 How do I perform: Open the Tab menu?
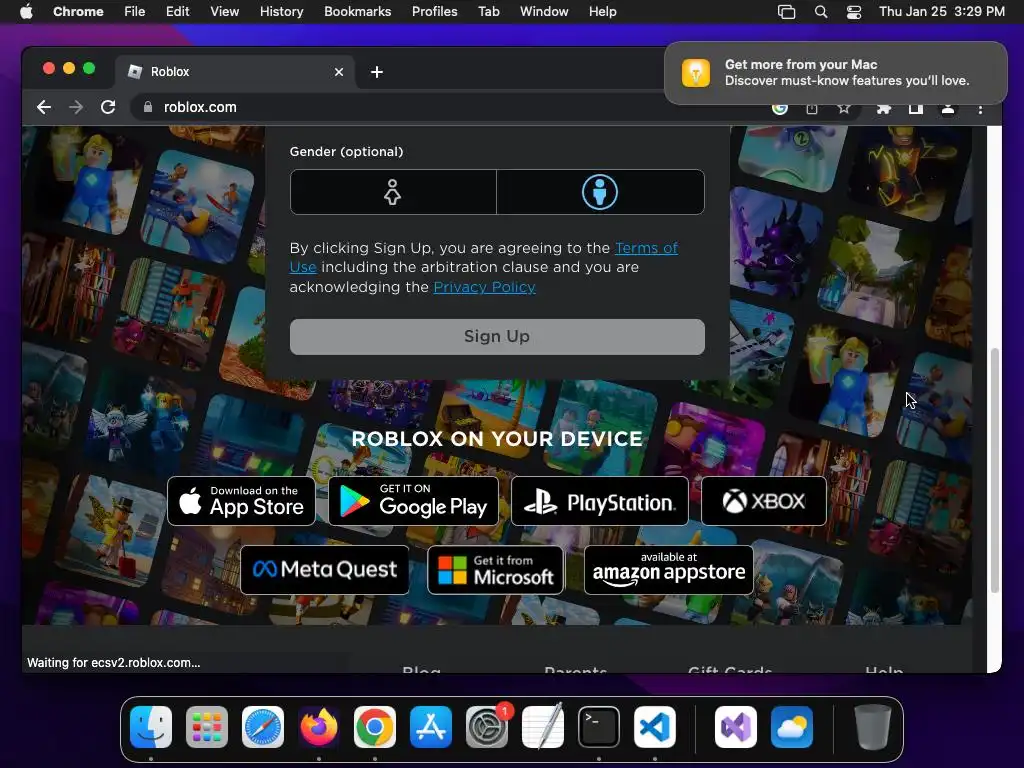click(x=488, y=12)
